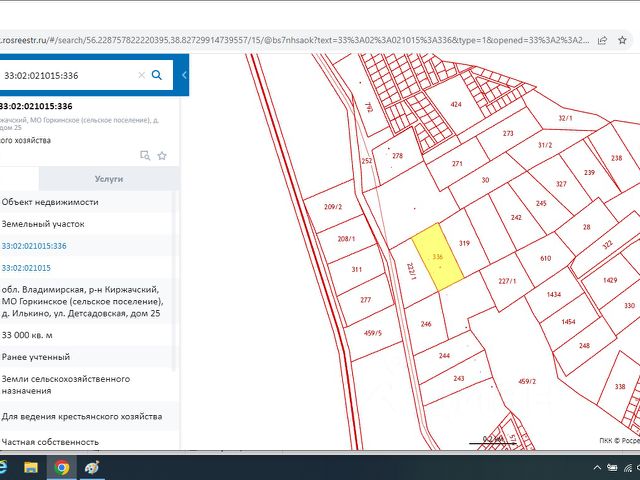Open File Explorer from the taskbar

[x=31, y=467]
